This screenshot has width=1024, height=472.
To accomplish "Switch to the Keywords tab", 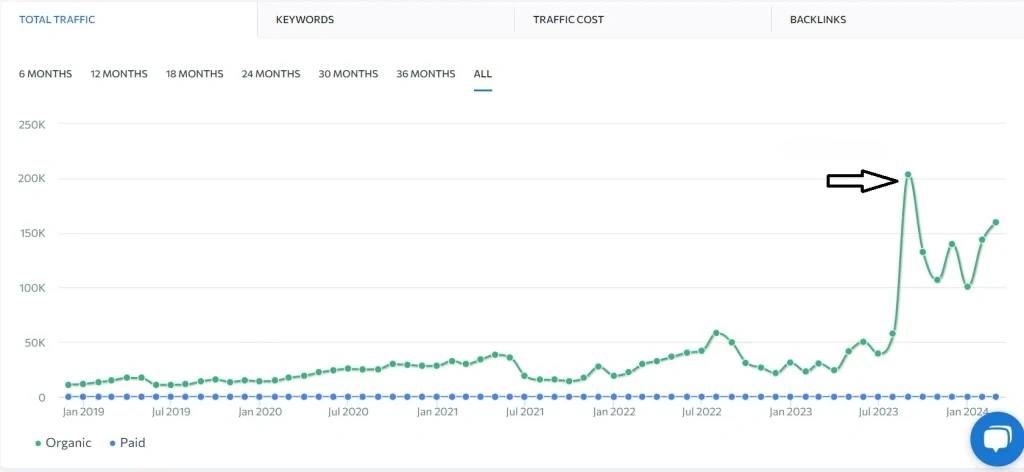I will (x=305, y=20).
